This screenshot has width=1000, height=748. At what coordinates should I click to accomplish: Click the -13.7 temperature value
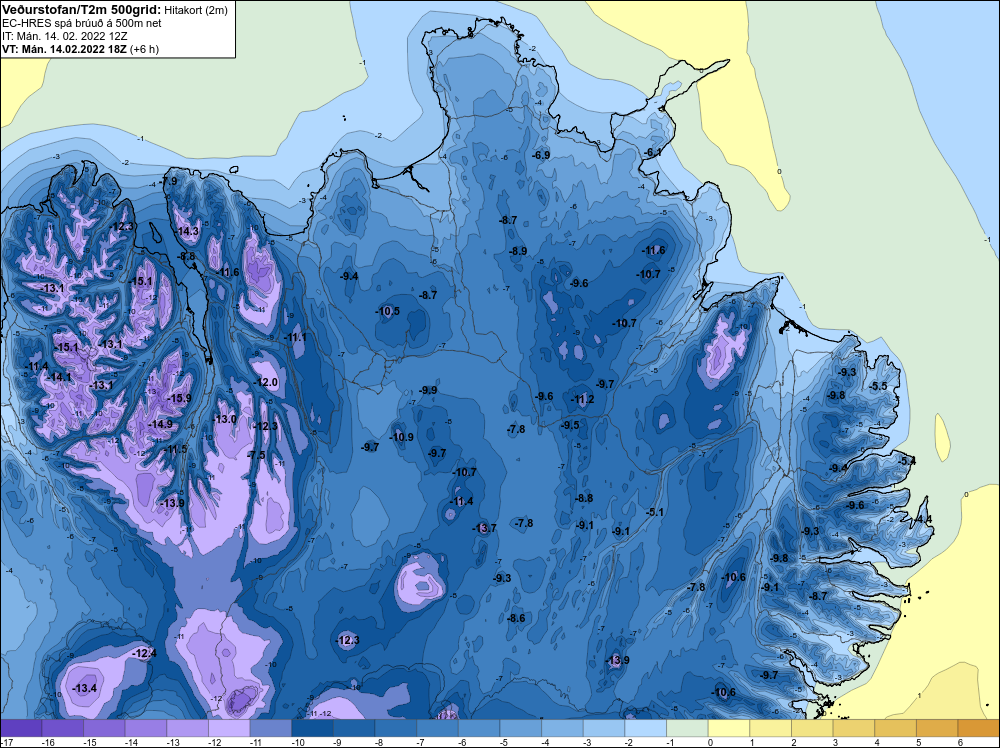485,528
